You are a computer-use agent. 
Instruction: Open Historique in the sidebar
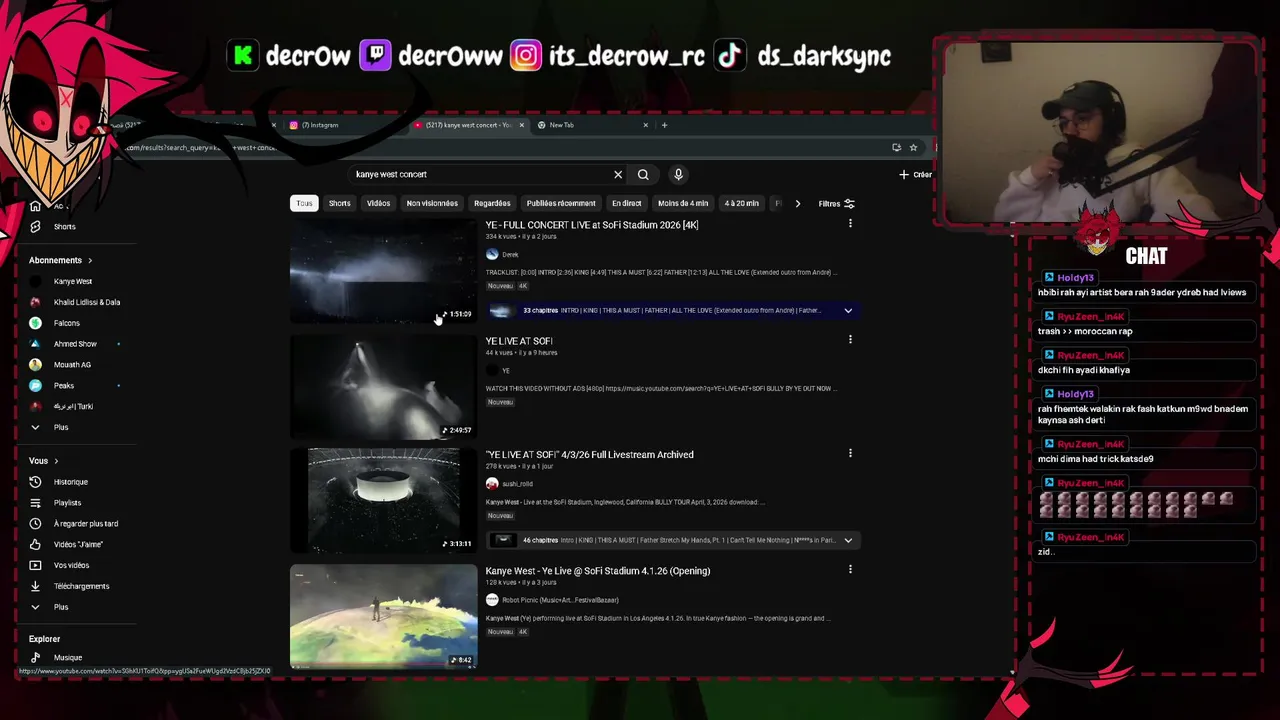click(x=70, y=482)
